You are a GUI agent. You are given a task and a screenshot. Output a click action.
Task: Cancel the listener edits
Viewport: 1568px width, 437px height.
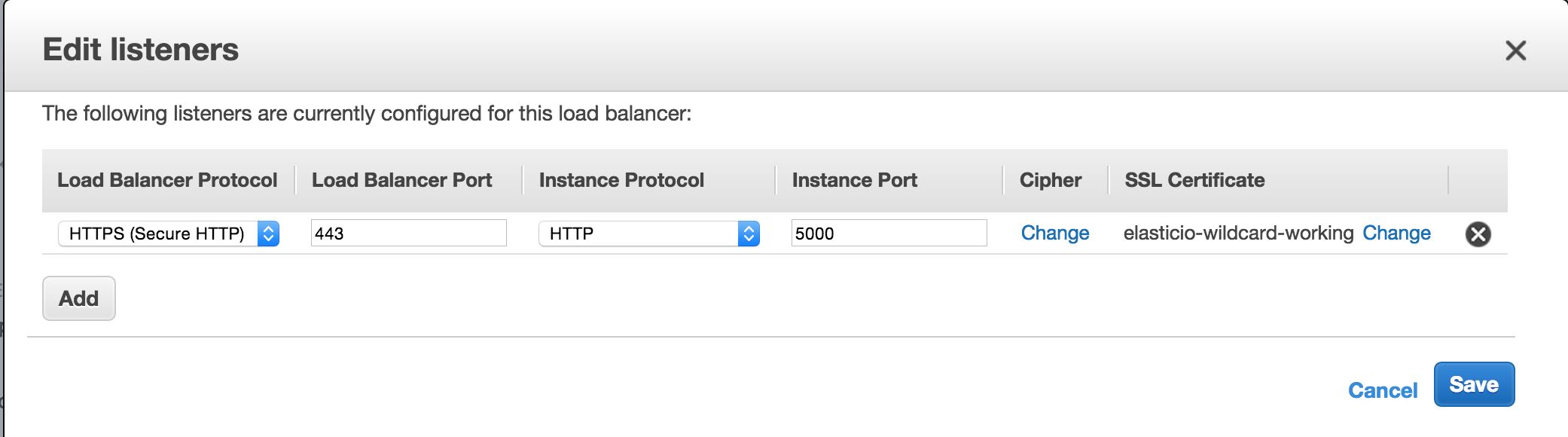tap(1382, 390)
